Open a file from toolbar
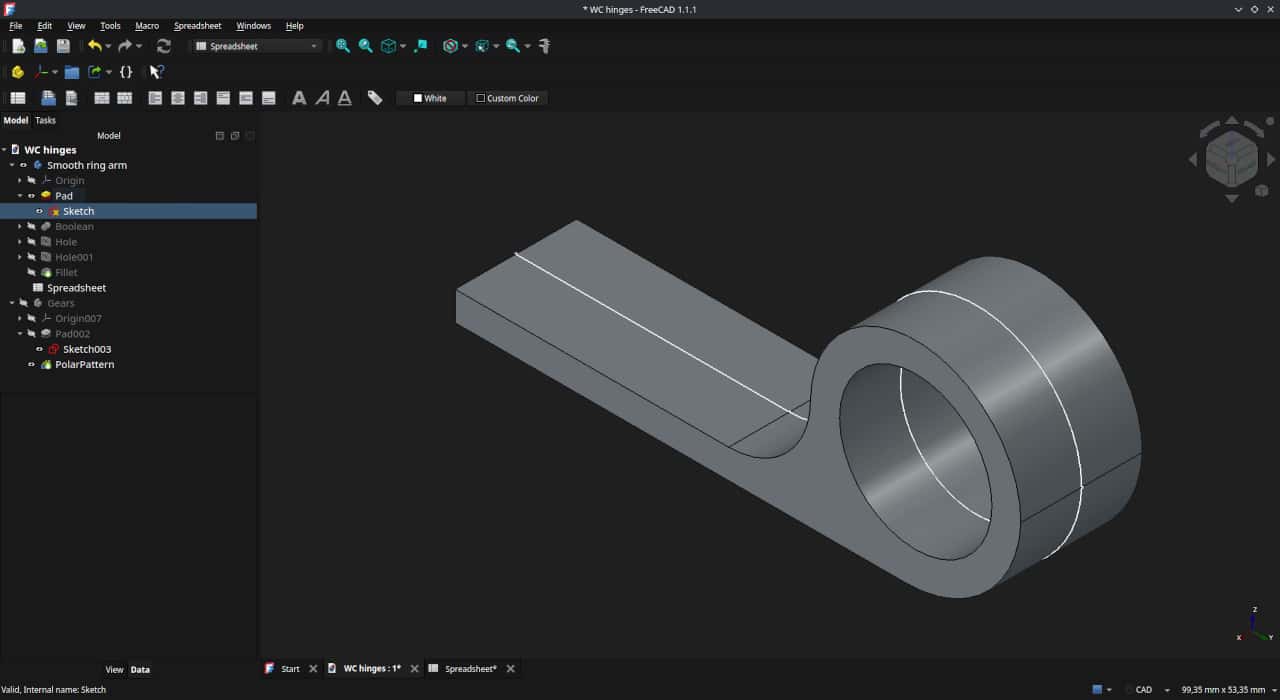The image size is (1280, 700). tap(41, 46)
